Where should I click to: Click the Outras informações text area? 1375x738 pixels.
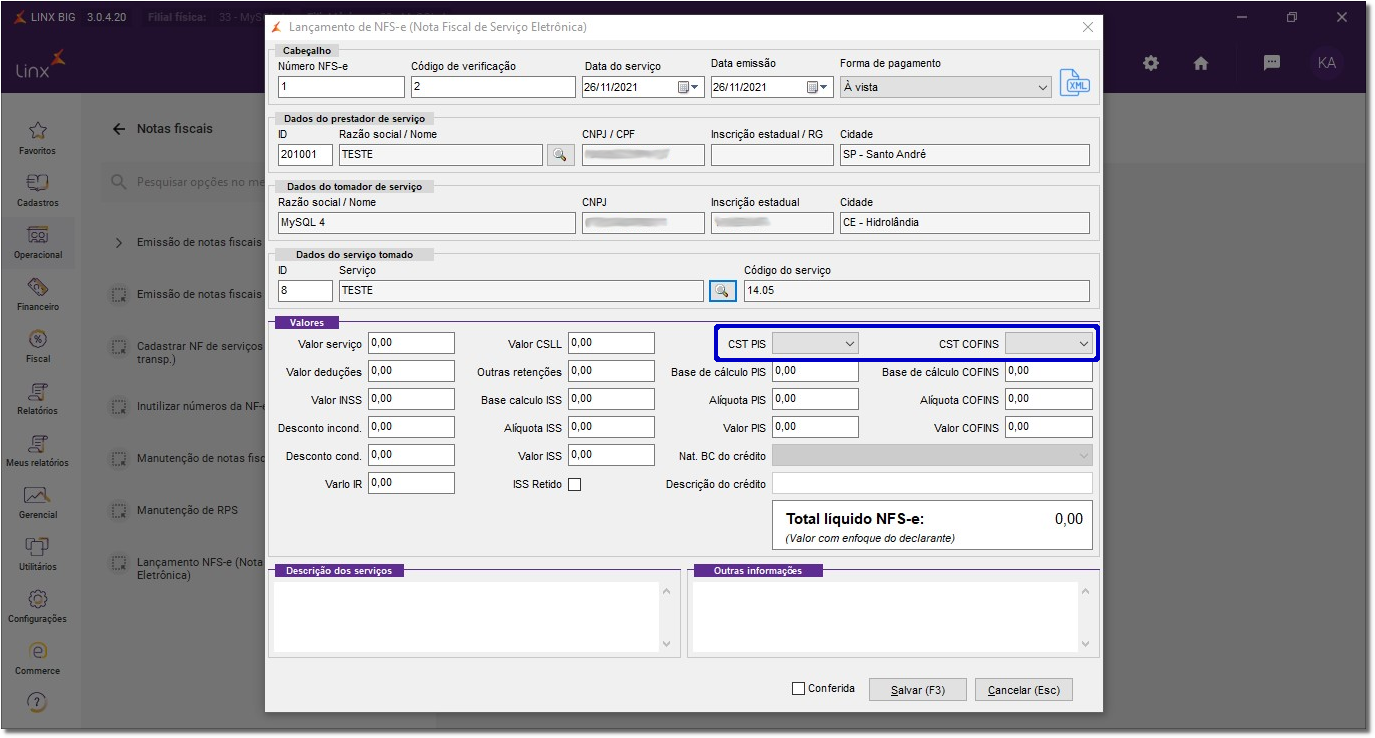click(886, 617)
